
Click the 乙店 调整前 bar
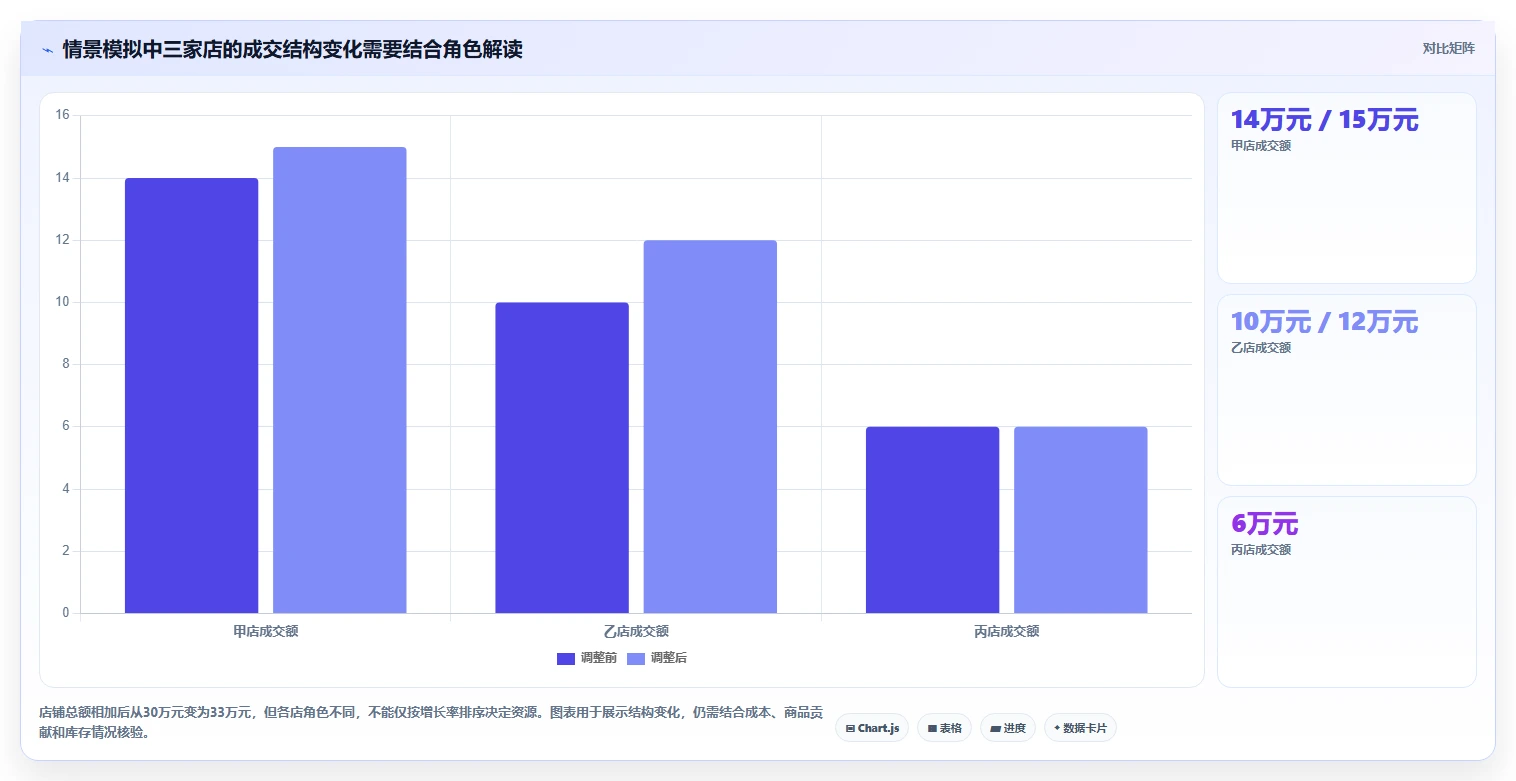pos(562,457)
